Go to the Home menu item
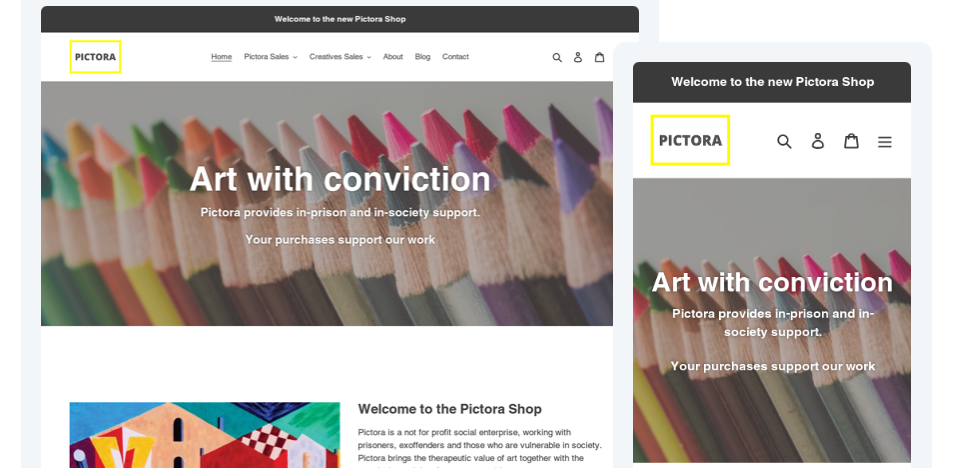 221,57
